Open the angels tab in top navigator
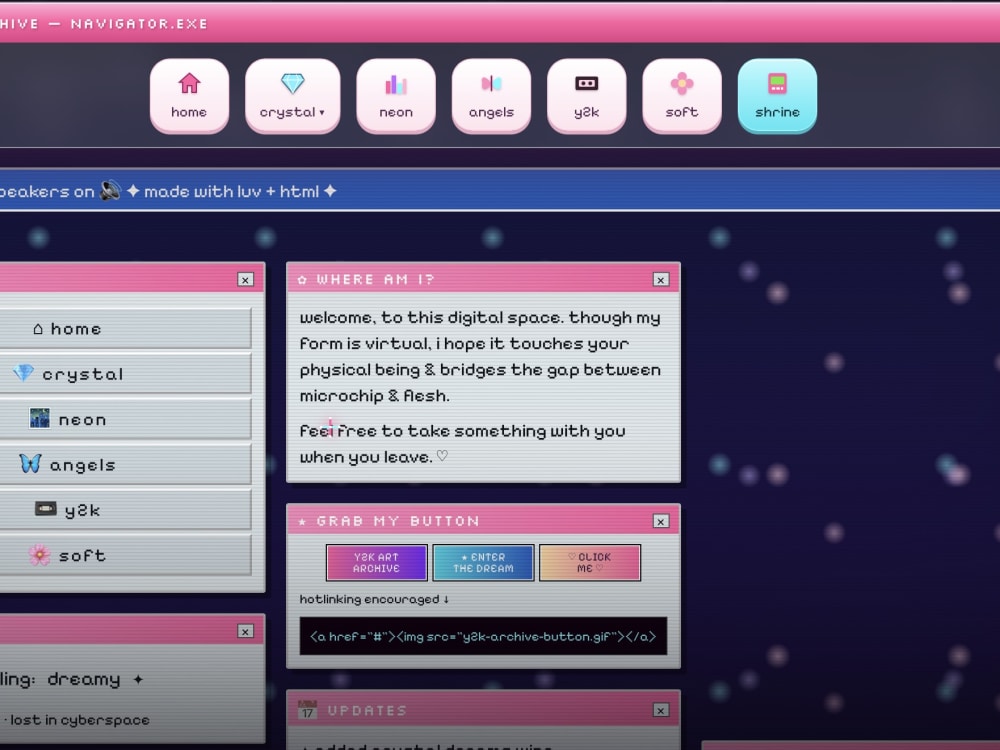Screen dimensions: 1000x750 pos(491,96)
